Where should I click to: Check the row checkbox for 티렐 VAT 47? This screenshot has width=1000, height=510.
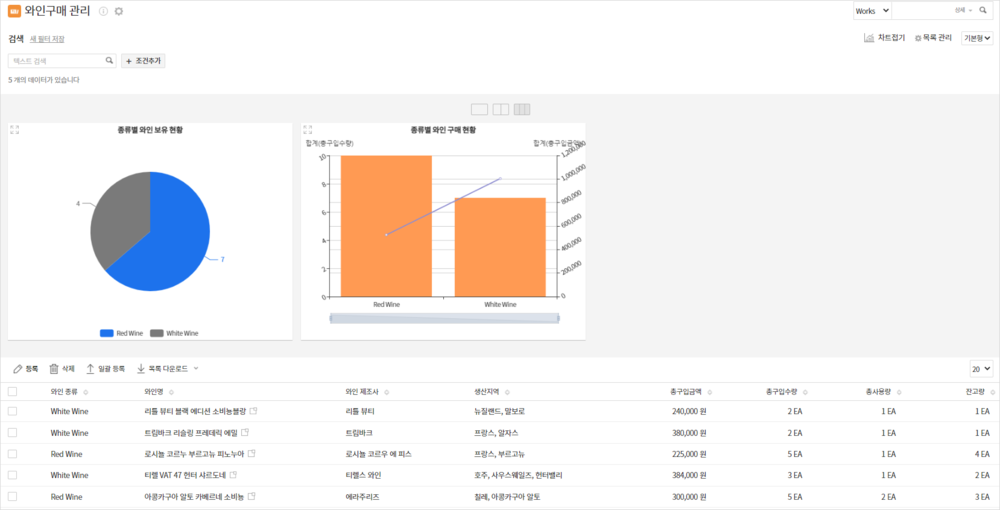(12, 475)
